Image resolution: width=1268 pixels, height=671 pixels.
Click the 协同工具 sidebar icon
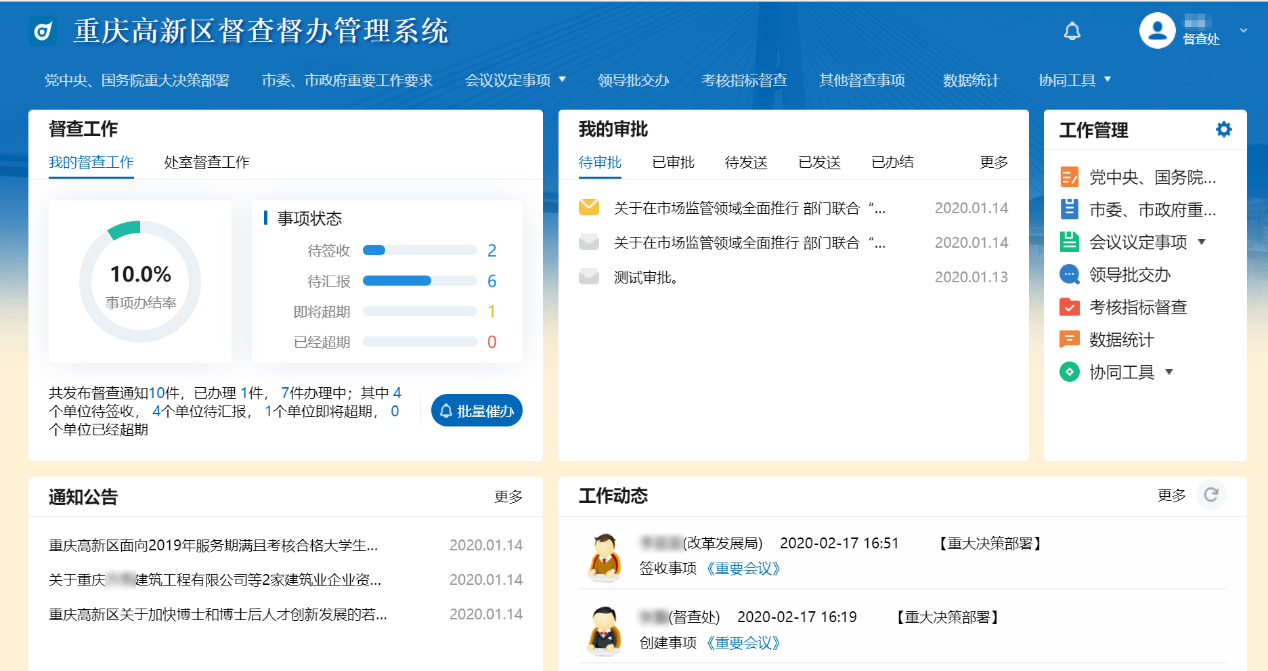coord(1069,372)
